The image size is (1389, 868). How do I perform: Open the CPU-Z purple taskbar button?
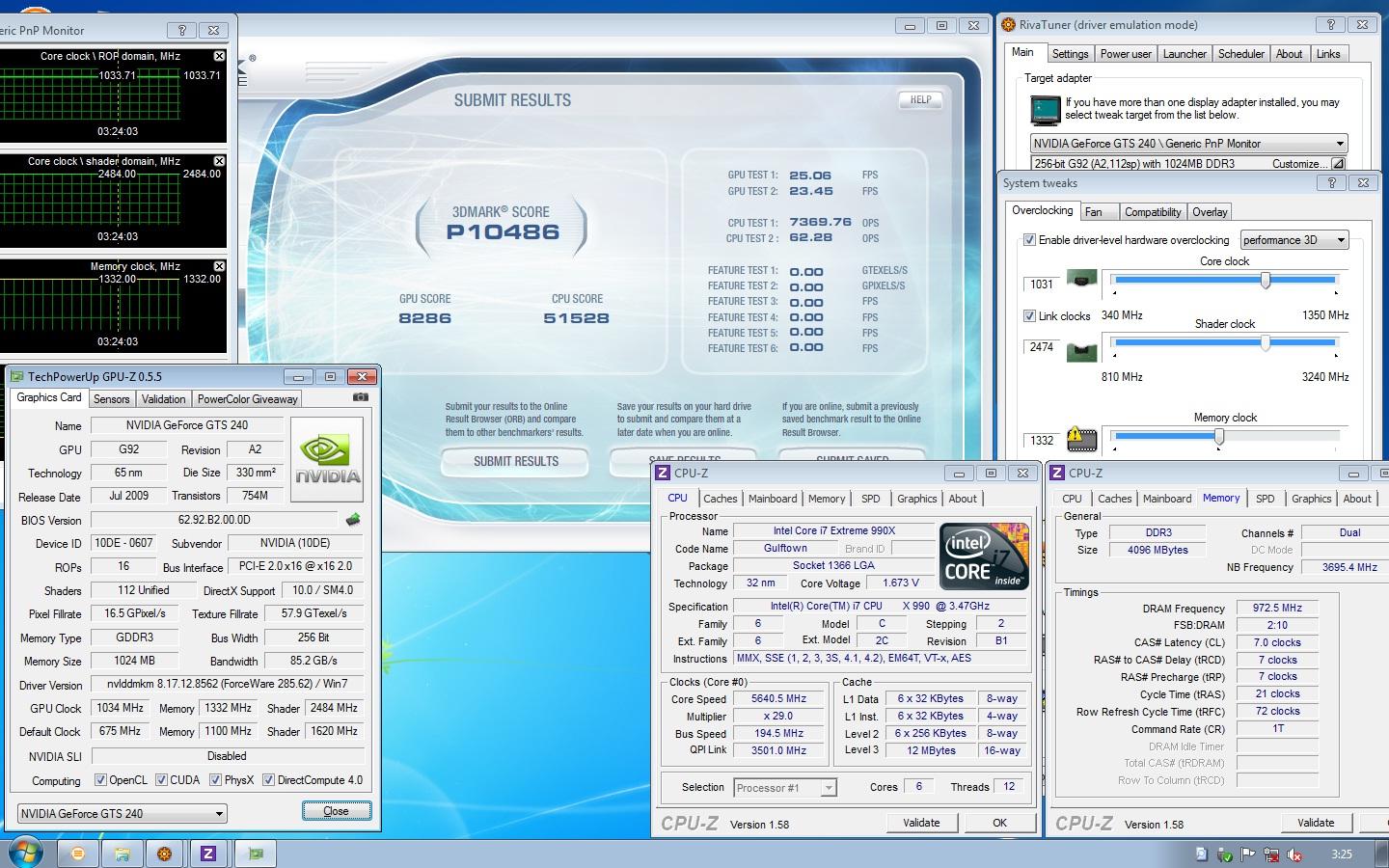[x=208, y=854]
